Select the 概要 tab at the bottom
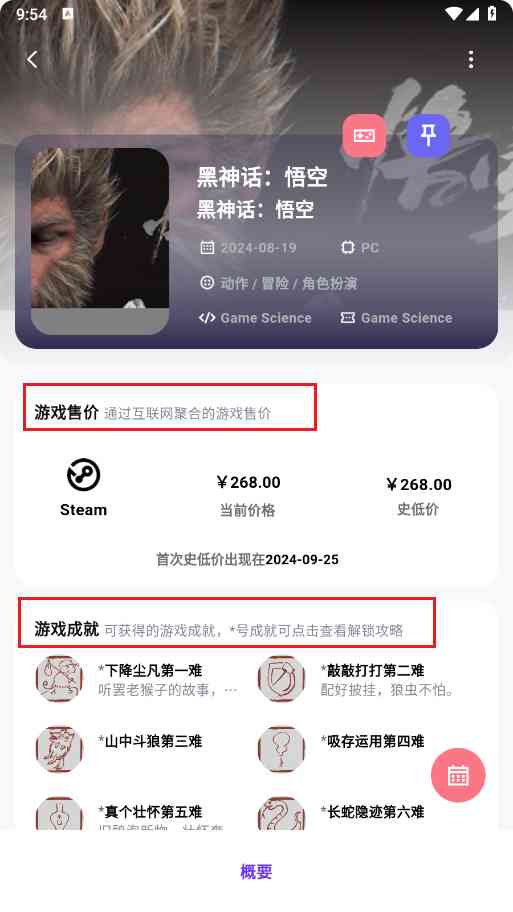 tap(256, 871)
